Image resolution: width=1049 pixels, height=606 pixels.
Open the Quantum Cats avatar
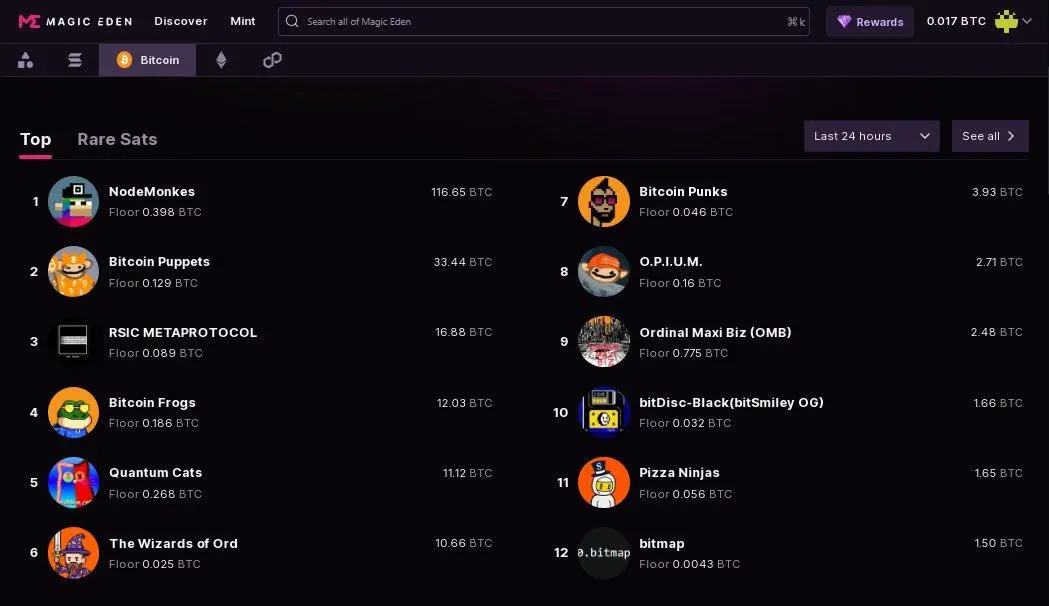click(74, 482)
